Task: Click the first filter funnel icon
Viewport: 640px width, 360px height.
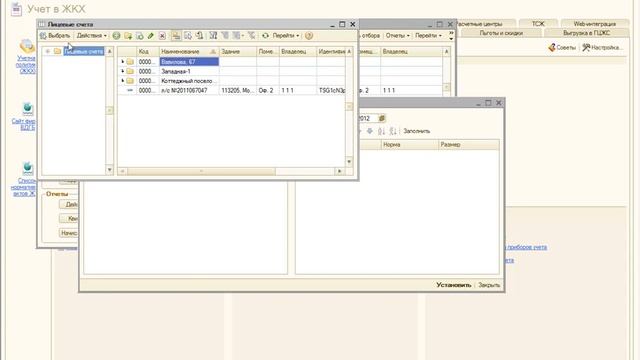Action: point(213,36)
